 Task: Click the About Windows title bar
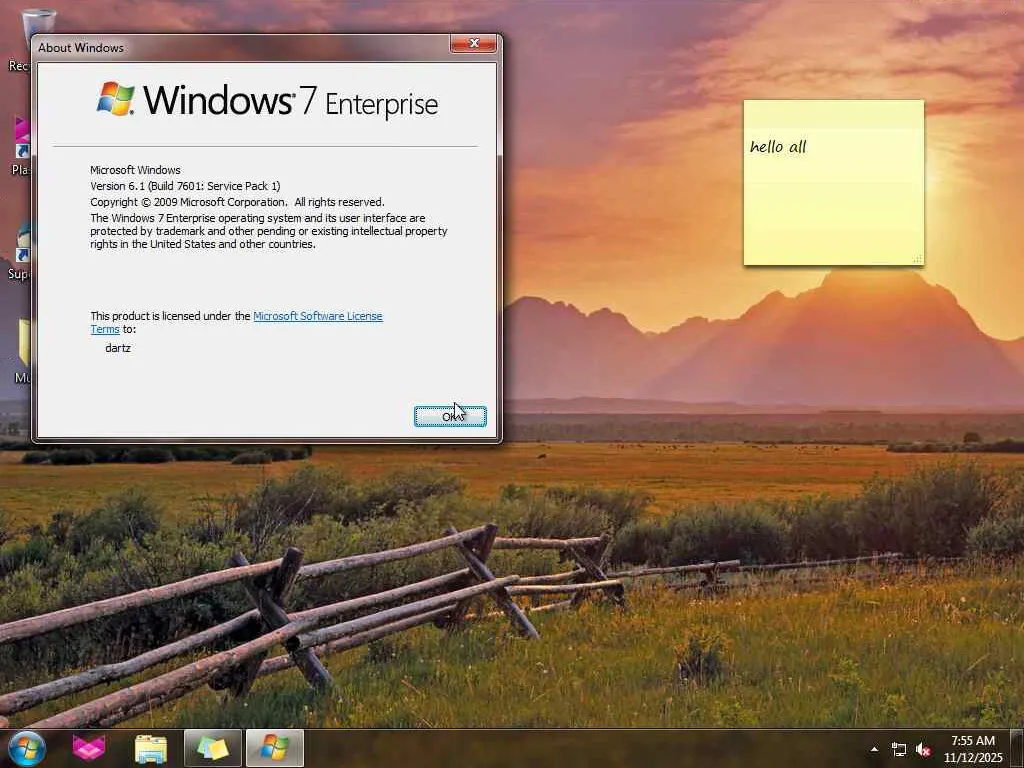click(x=242, y=48)
